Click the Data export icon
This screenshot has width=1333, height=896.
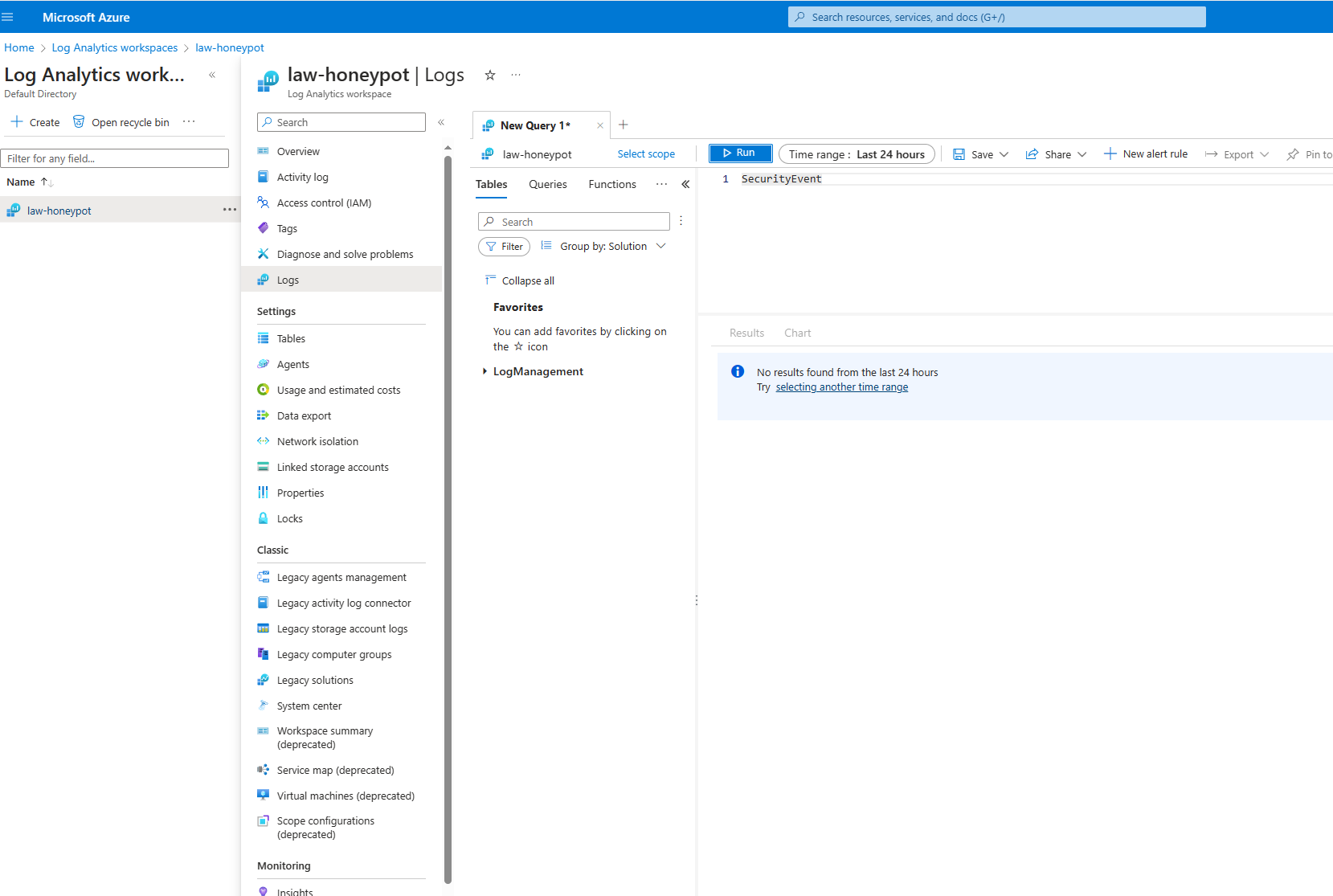click(x=263, y=415)
